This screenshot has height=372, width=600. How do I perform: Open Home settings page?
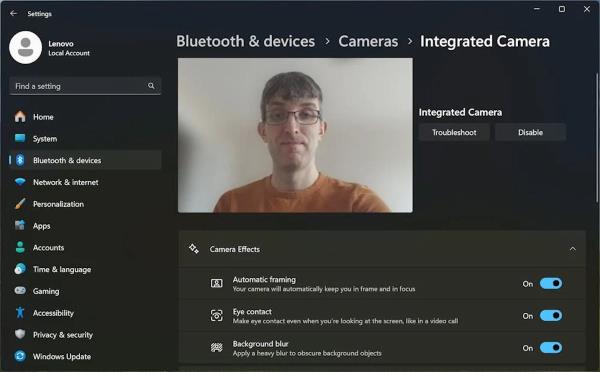click(x=85, y=116)
